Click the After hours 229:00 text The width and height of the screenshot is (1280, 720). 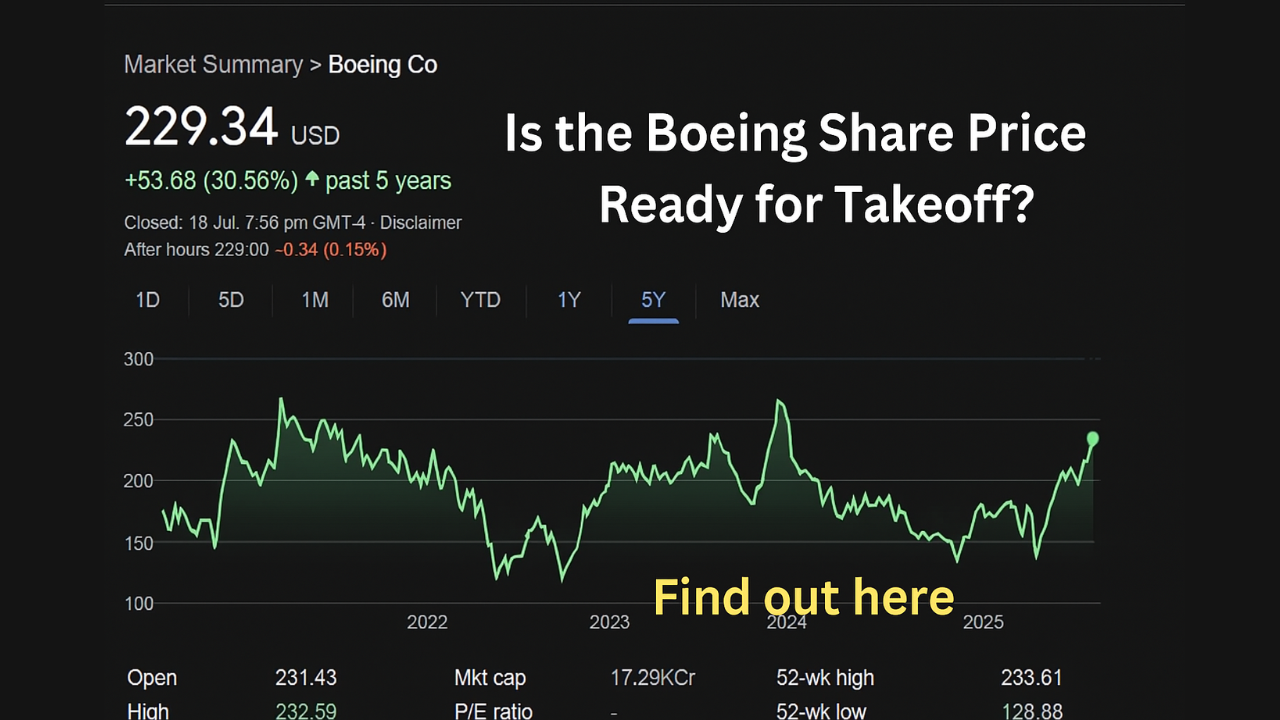pyautogui.click(x=196, y=250)
